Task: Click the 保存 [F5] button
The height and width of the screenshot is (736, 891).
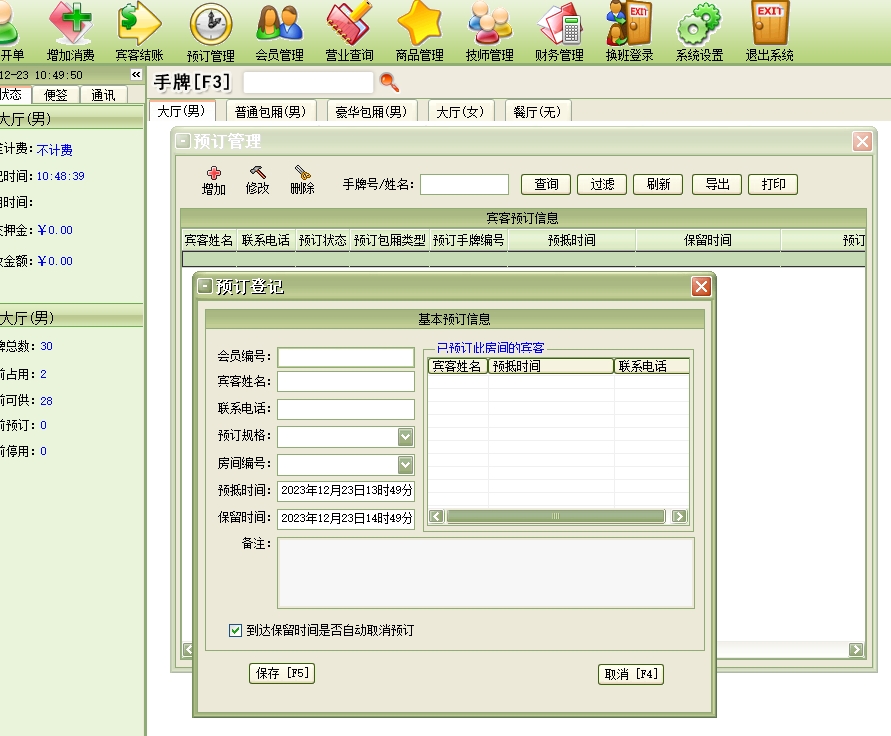Action: pos(281,674)
